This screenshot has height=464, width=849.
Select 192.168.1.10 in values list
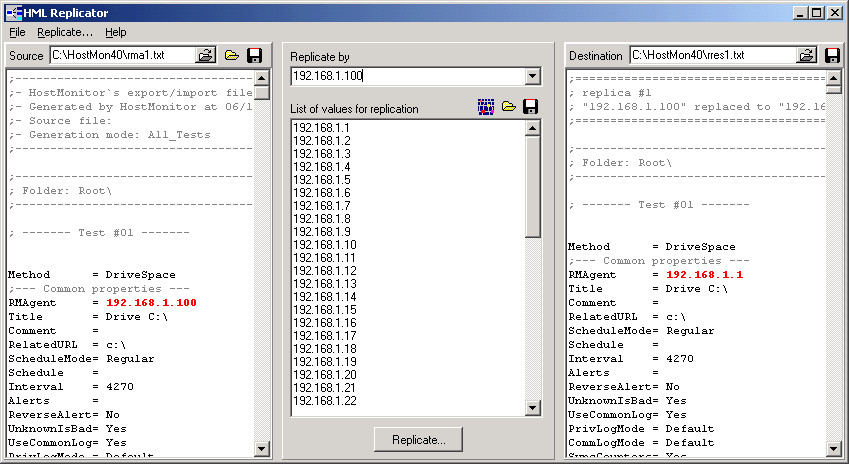pos(325,245)
